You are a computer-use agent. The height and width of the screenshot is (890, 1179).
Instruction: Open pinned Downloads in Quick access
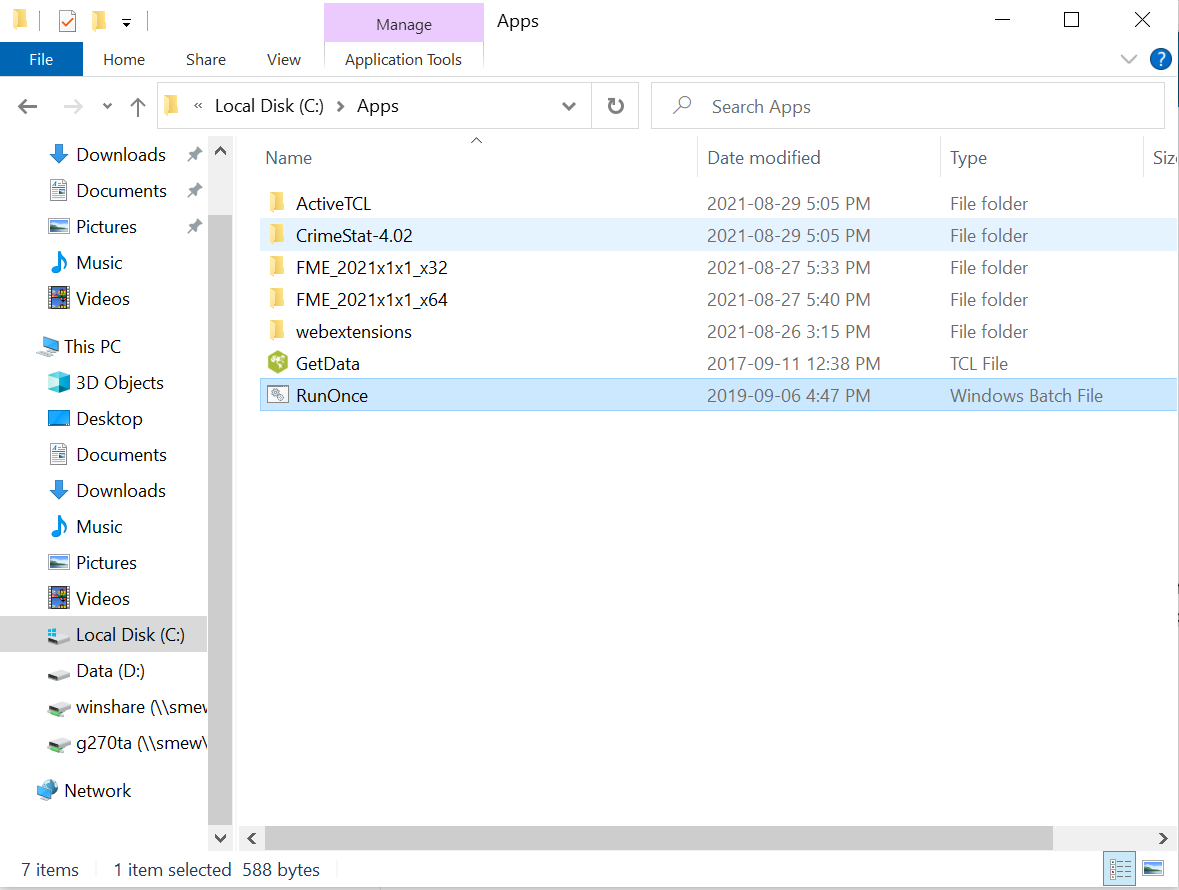point(121,155)
